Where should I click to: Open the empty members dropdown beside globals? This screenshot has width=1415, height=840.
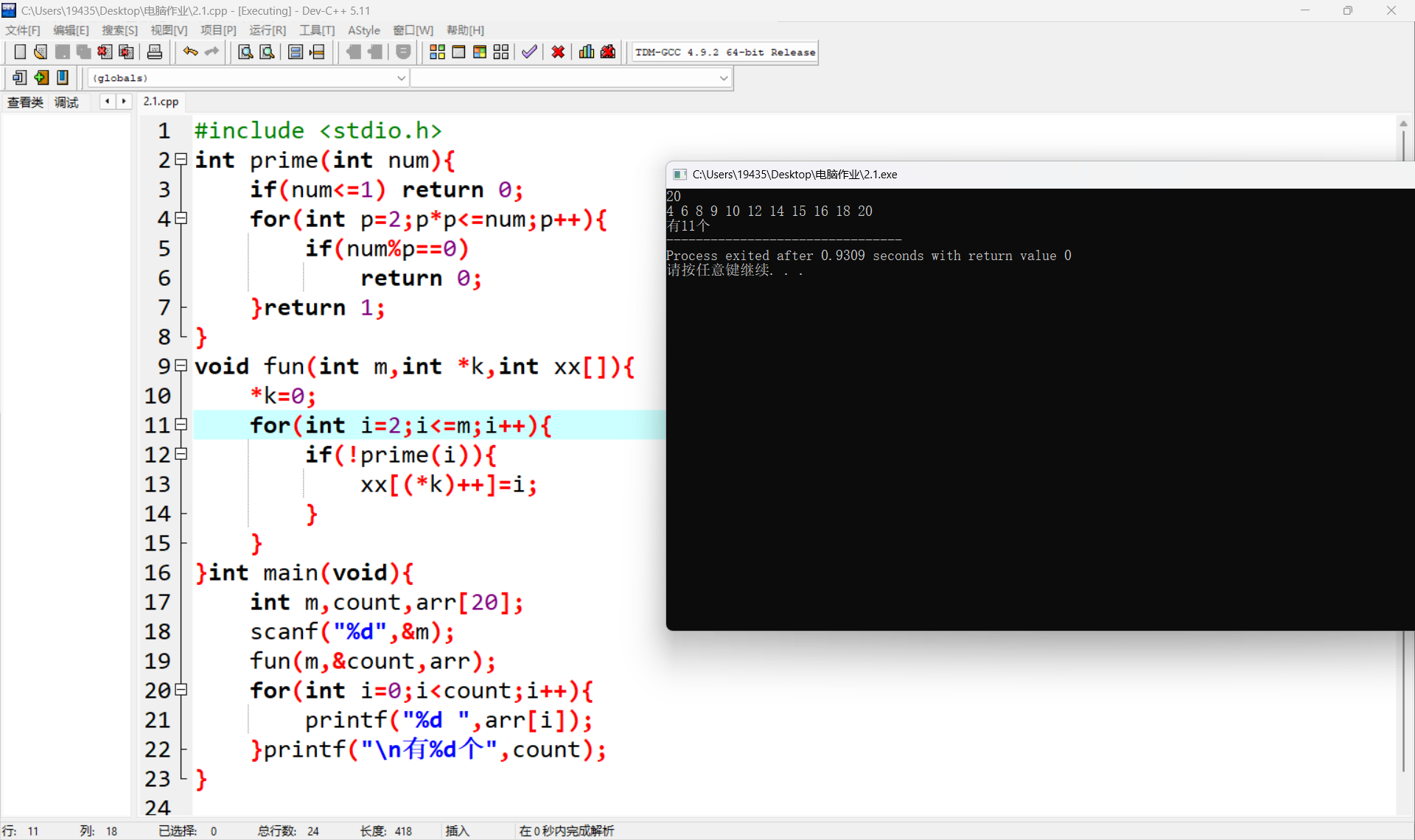click(723, 77)
